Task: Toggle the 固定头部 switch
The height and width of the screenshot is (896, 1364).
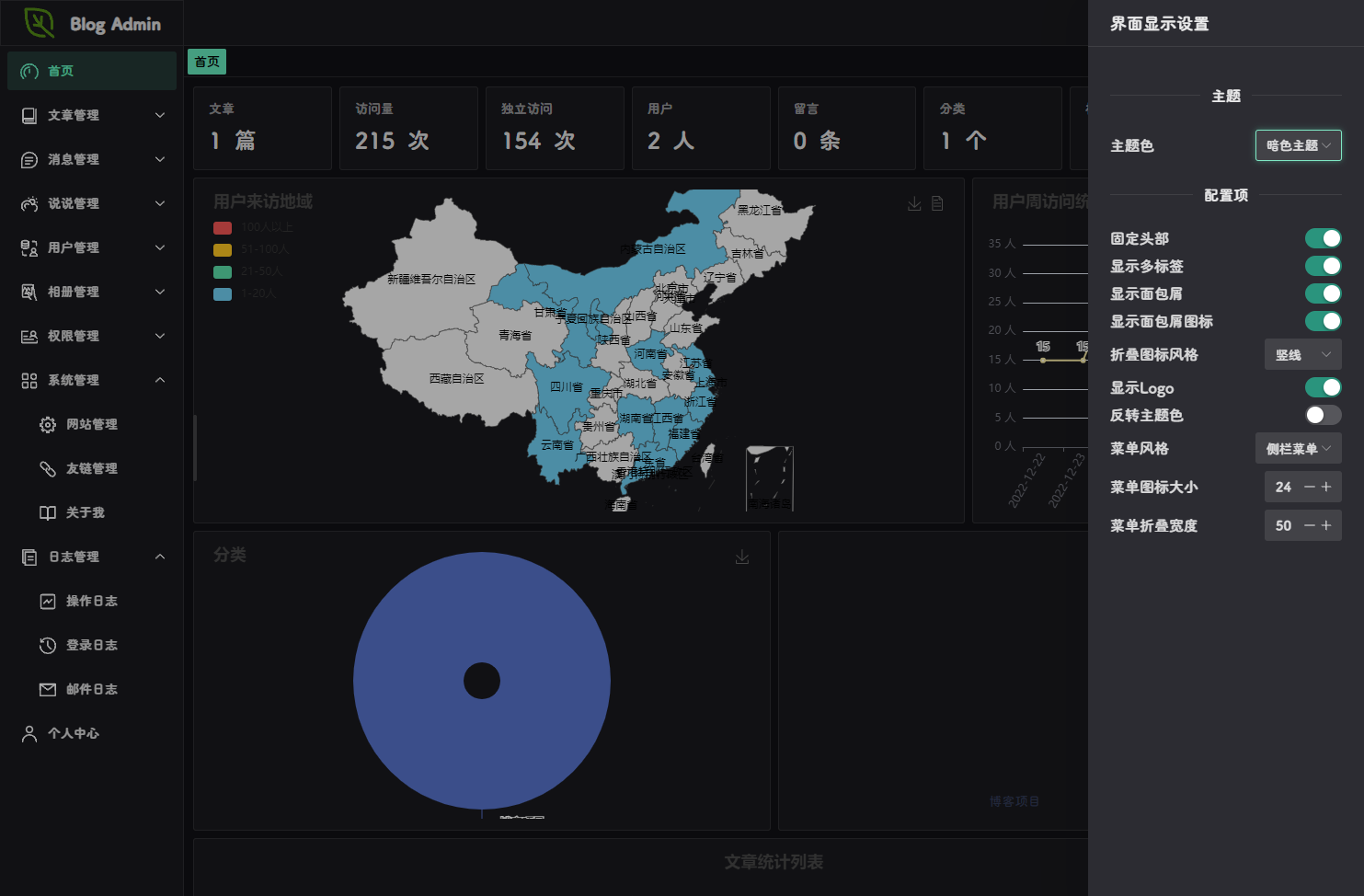Action: click(x=1324, y=238)
